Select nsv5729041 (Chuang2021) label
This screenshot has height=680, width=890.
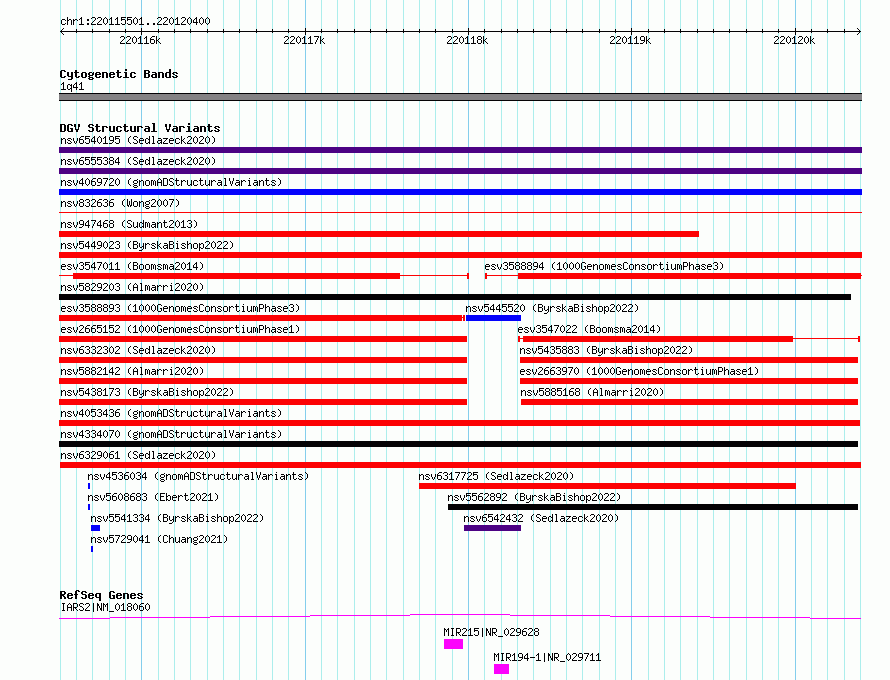tap(159, 539)
